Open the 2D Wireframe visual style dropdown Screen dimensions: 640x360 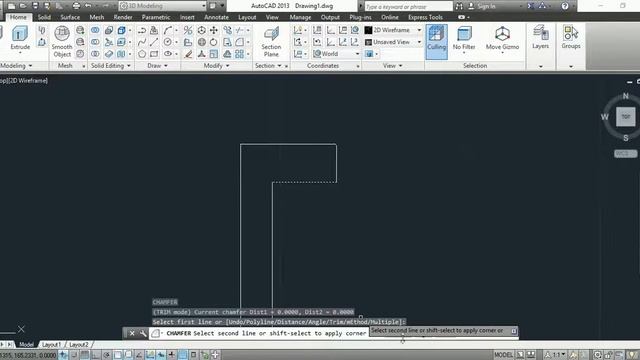pos(393,30)
